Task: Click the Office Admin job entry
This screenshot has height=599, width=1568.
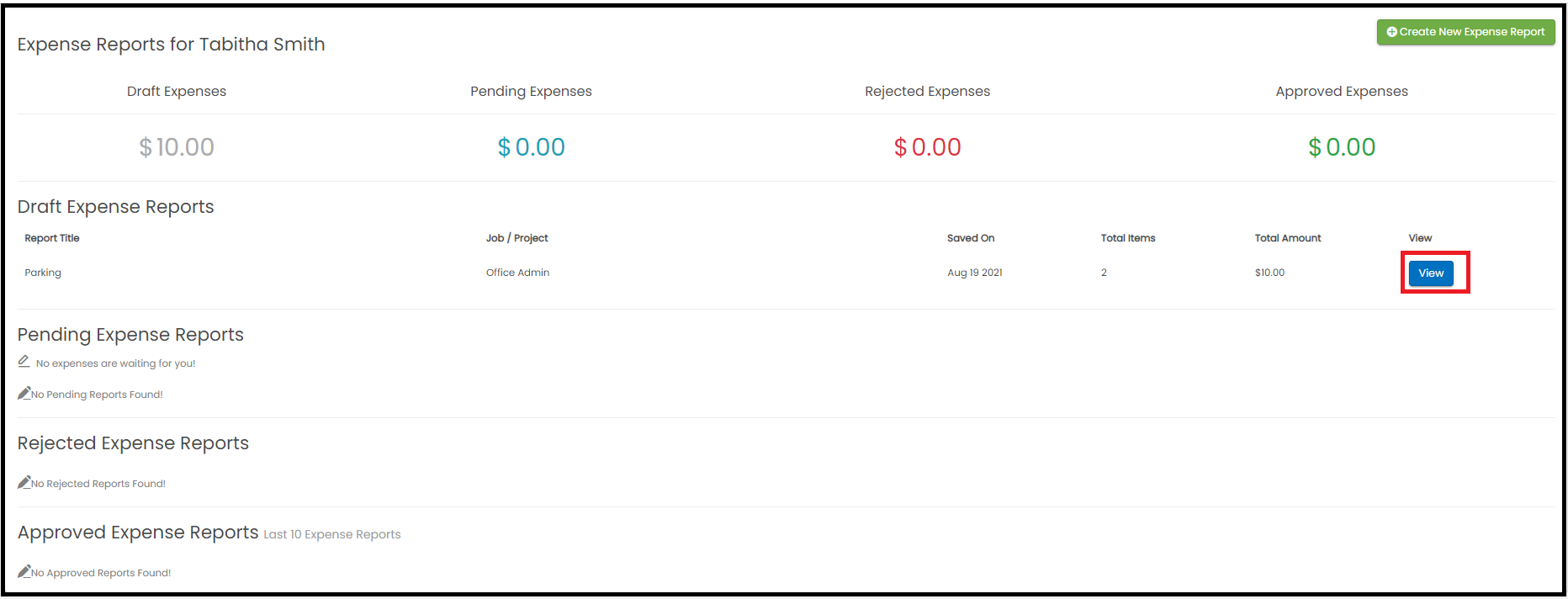Action: pyautogui.click(x=517, y=273)
